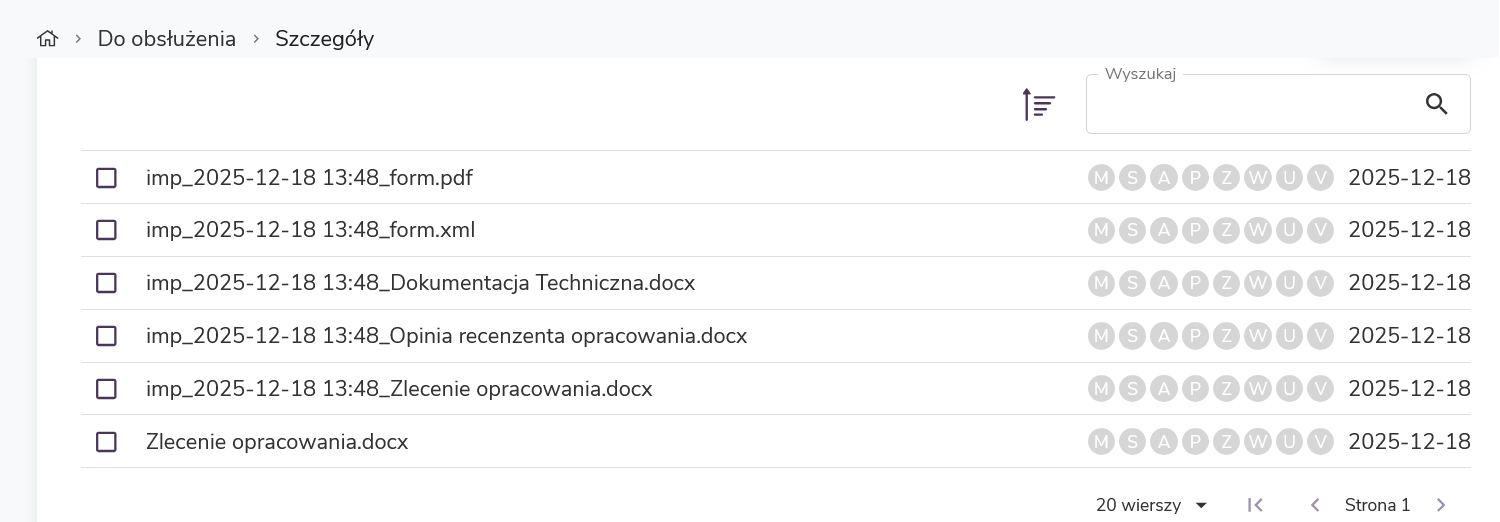Go to the previous page chevron
1500x522 pixels.
[1316, 505]
